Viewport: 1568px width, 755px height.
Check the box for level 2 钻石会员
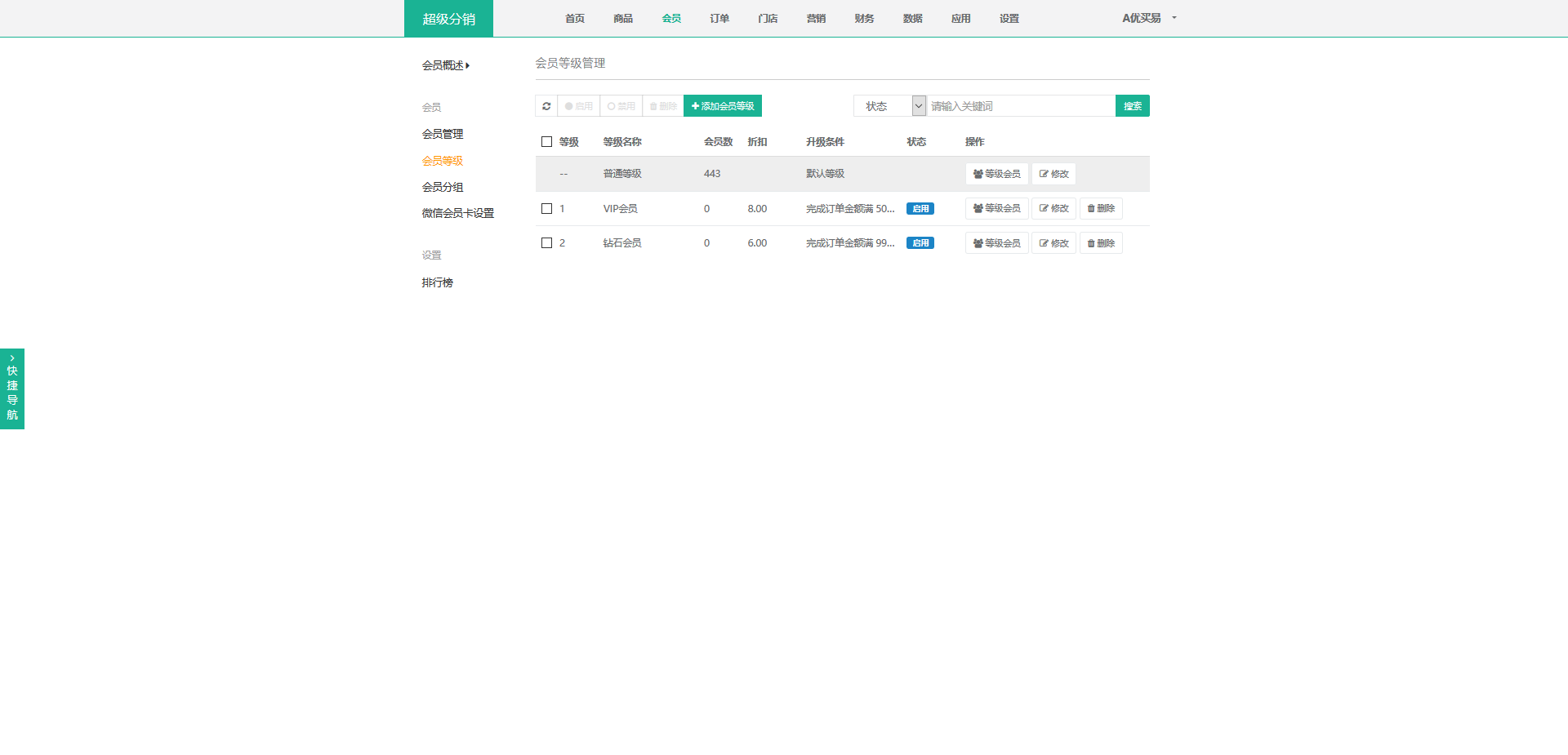[x=546, y=243]
